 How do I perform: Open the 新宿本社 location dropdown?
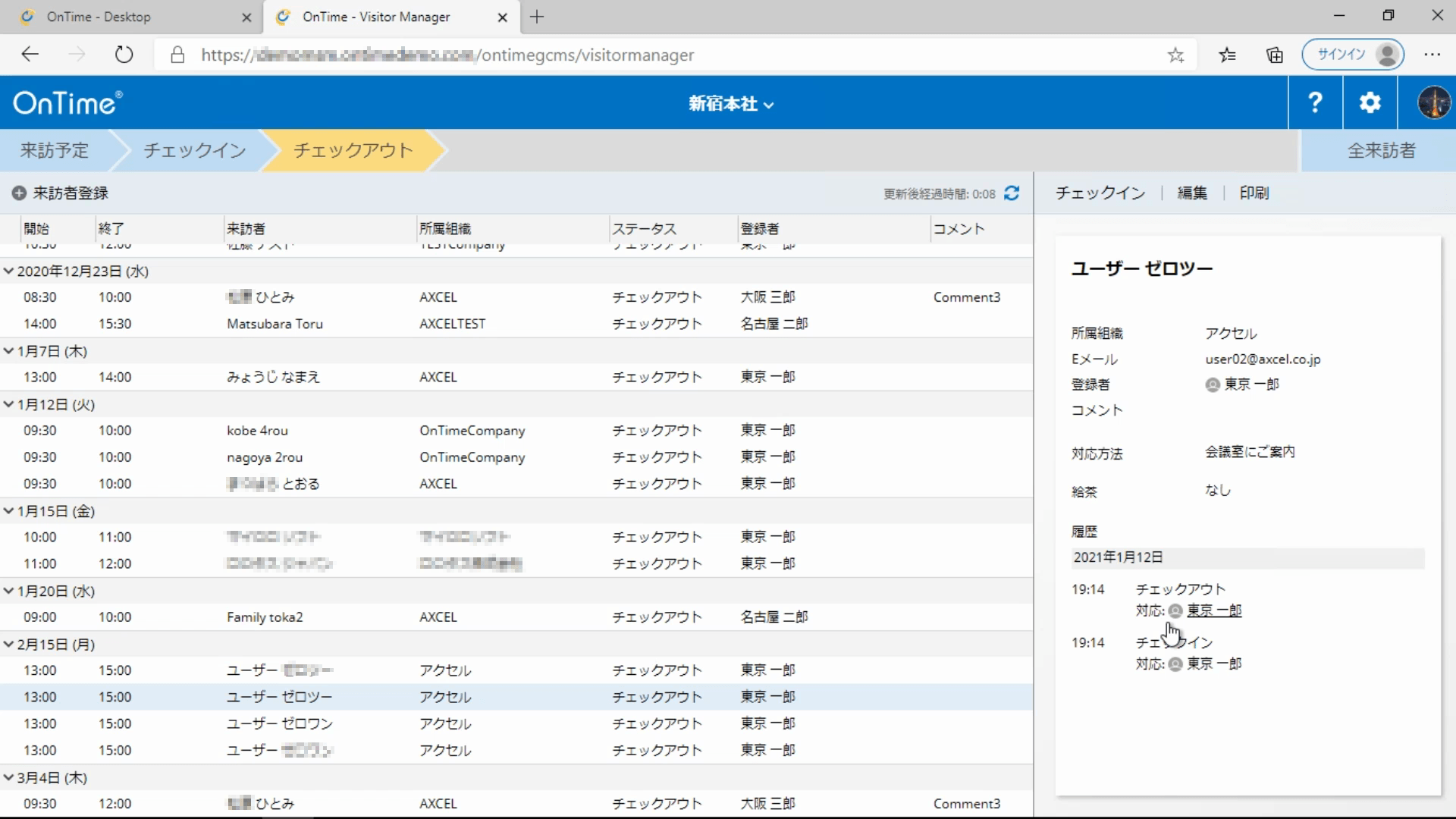pyautogui.click(x=730, y=104)
